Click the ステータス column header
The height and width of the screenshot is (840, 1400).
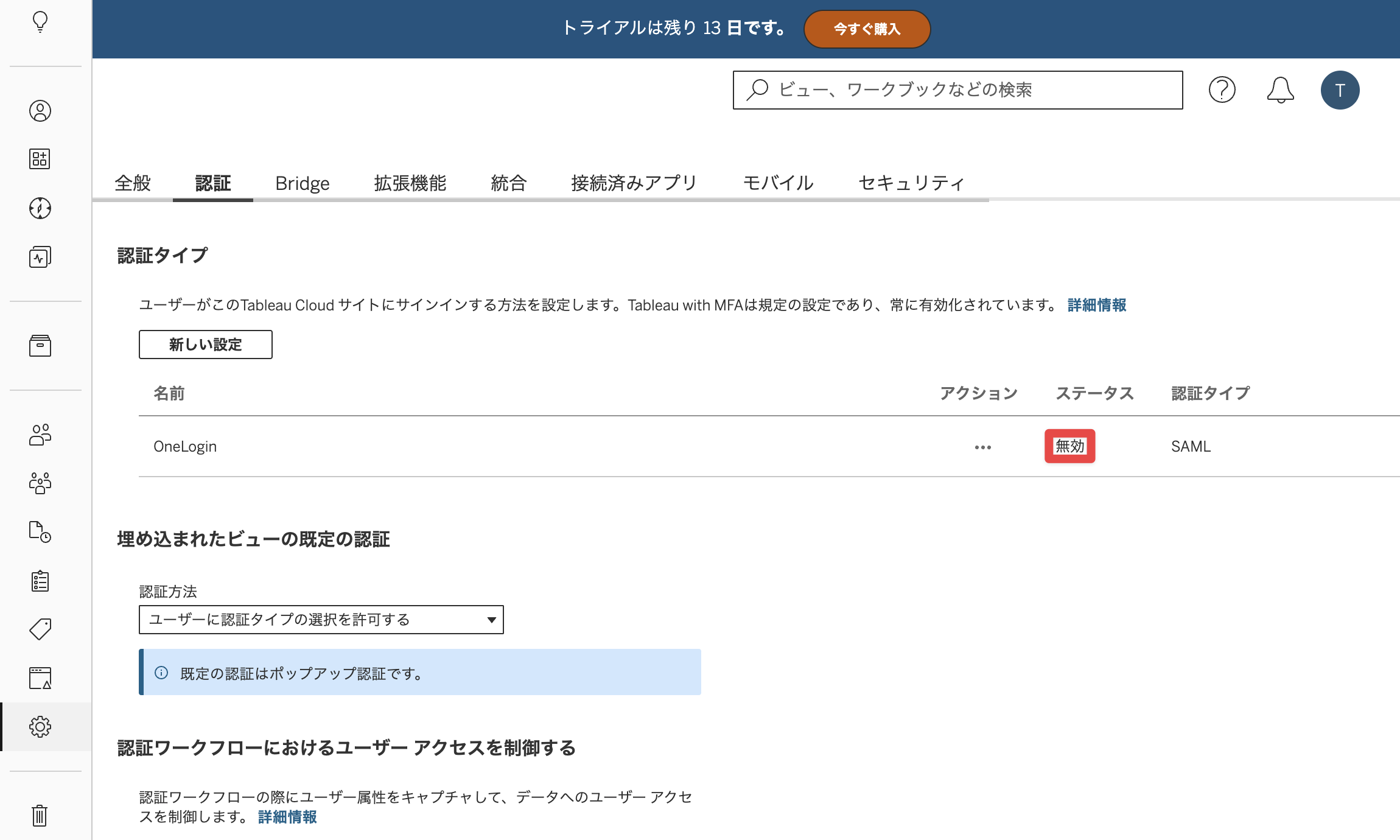1094,393
